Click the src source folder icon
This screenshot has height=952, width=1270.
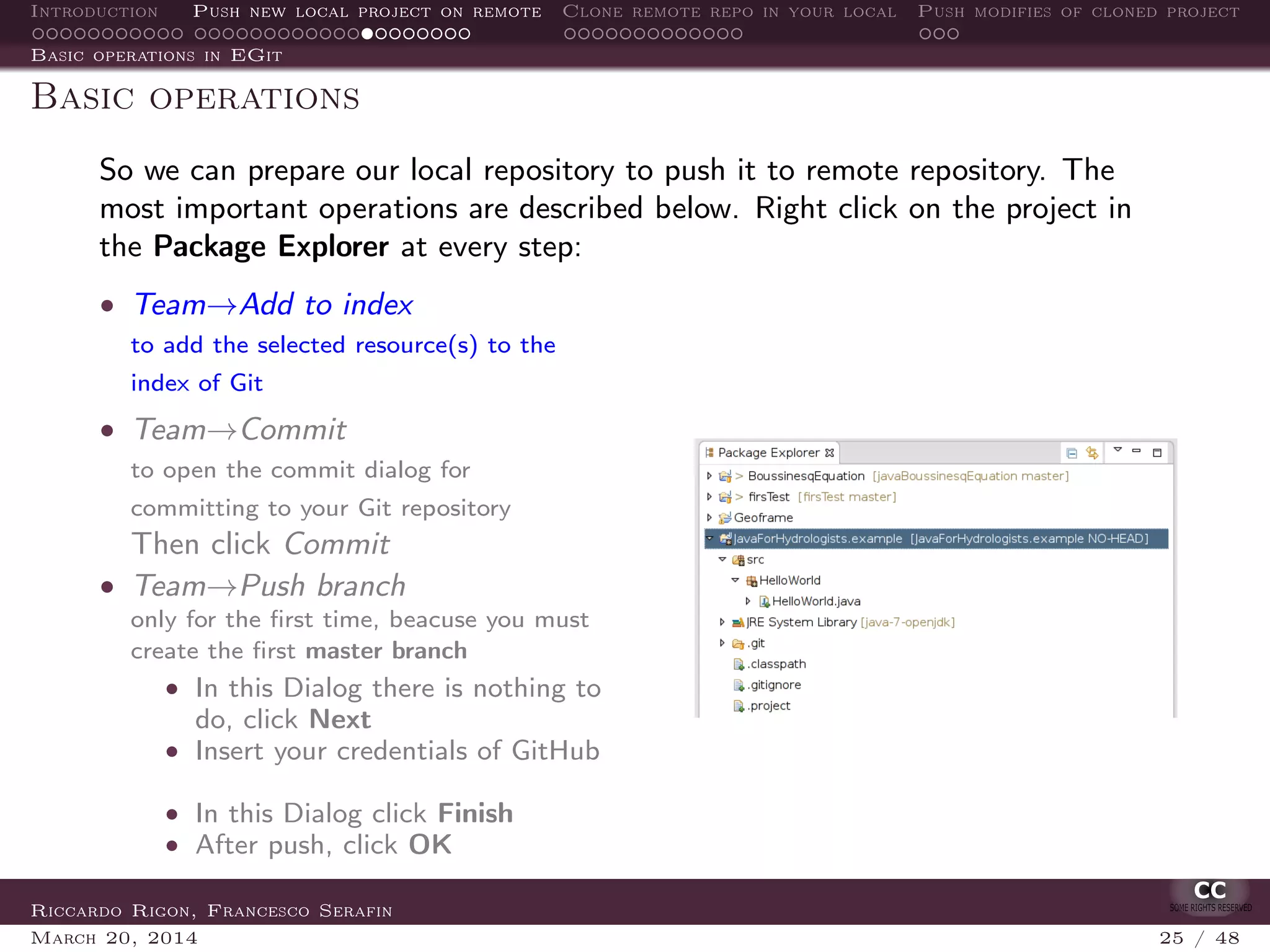click(738, 560)
